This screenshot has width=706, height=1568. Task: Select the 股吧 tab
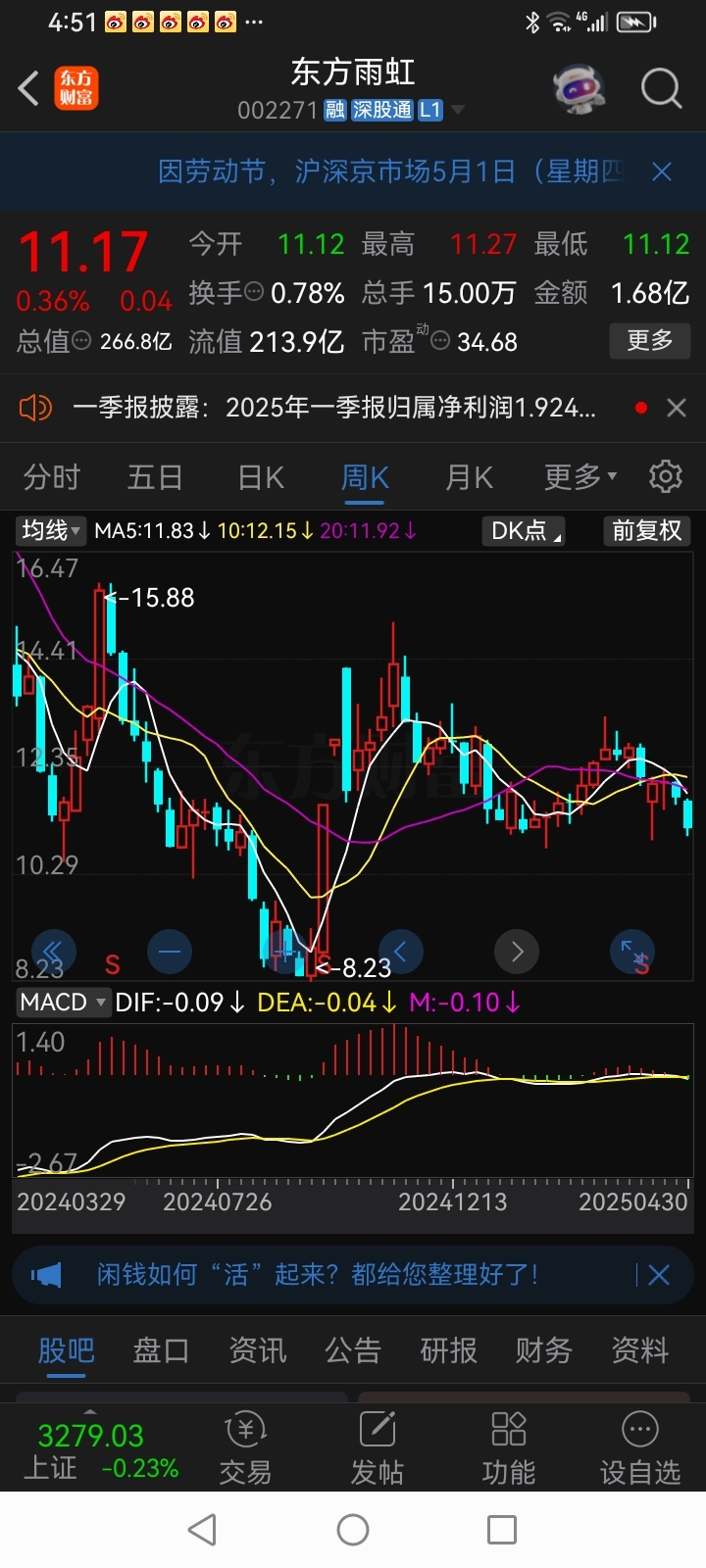(66, 1350)
